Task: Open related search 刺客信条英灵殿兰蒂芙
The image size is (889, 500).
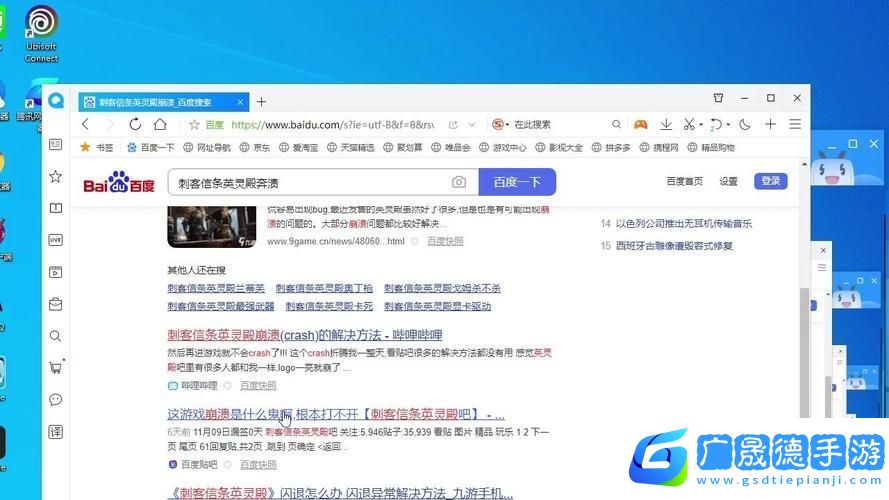Action: [216, 289]
